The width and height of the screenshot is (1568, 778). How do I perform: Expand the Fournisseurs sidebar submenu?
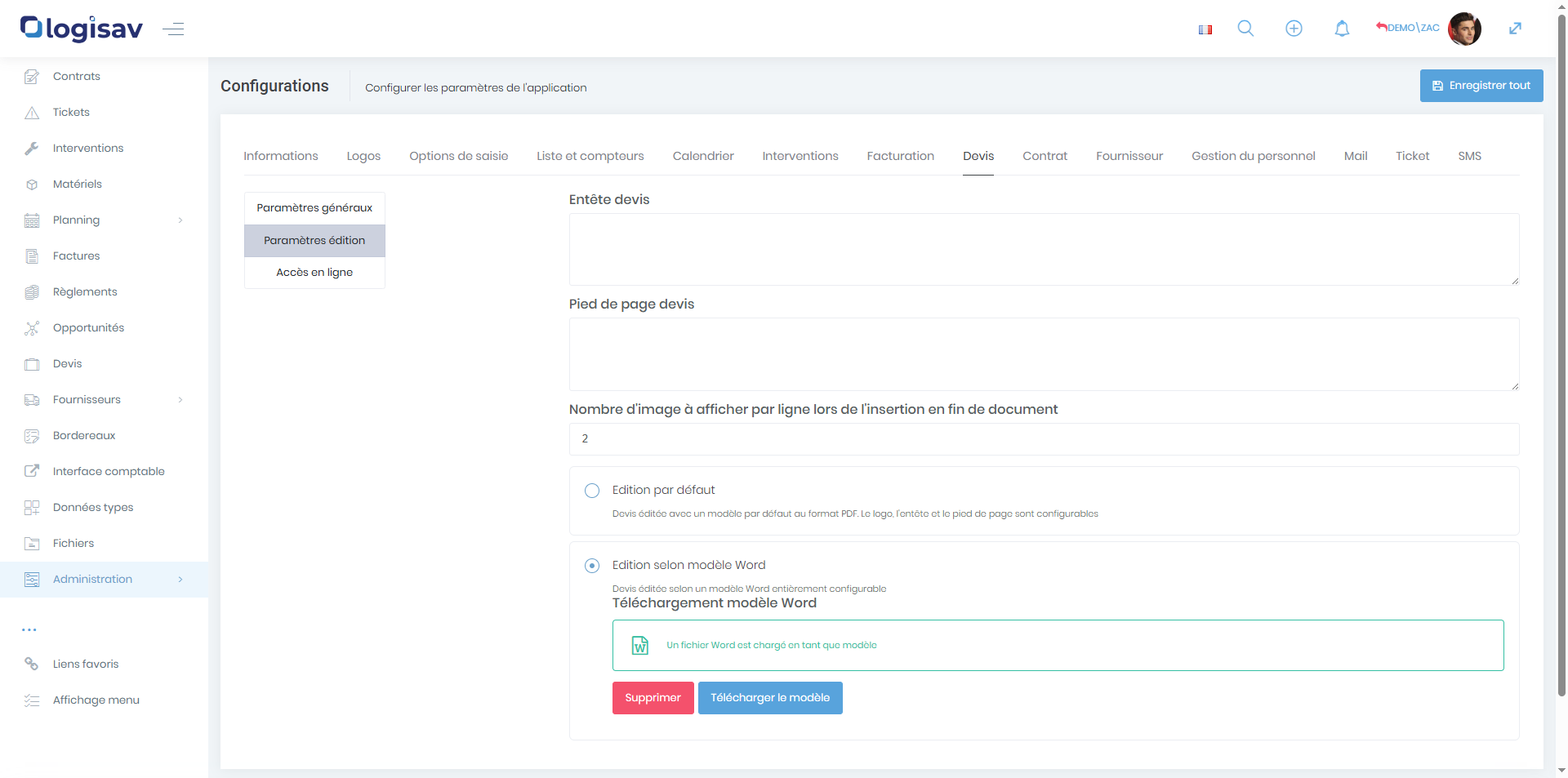tap(104, 400)
